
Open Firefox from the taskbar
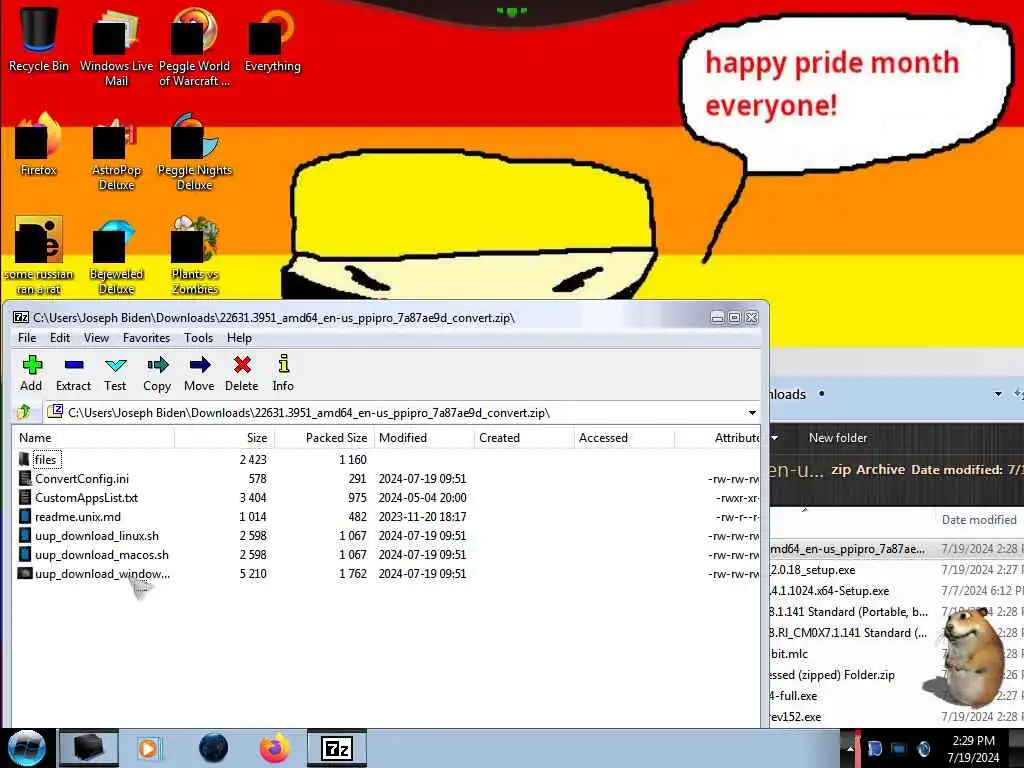pos(275,748)
